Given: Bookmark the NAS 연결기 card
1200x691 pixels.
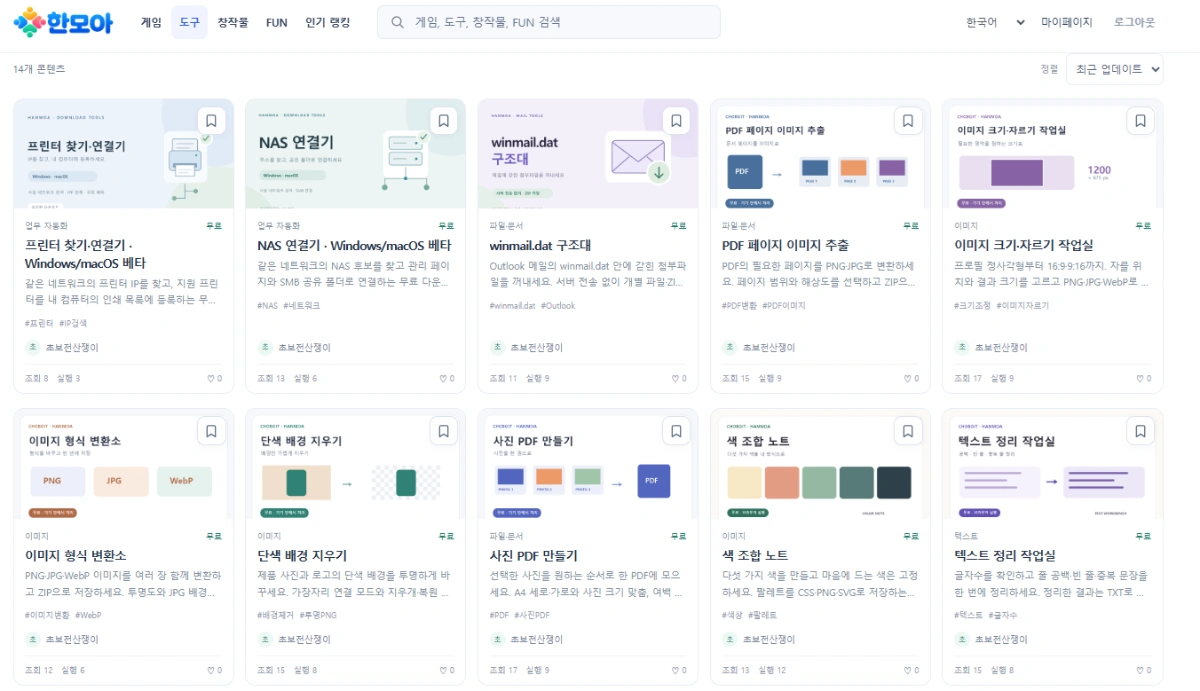Looking at the screenshot, I should click(x=443, y=121).
